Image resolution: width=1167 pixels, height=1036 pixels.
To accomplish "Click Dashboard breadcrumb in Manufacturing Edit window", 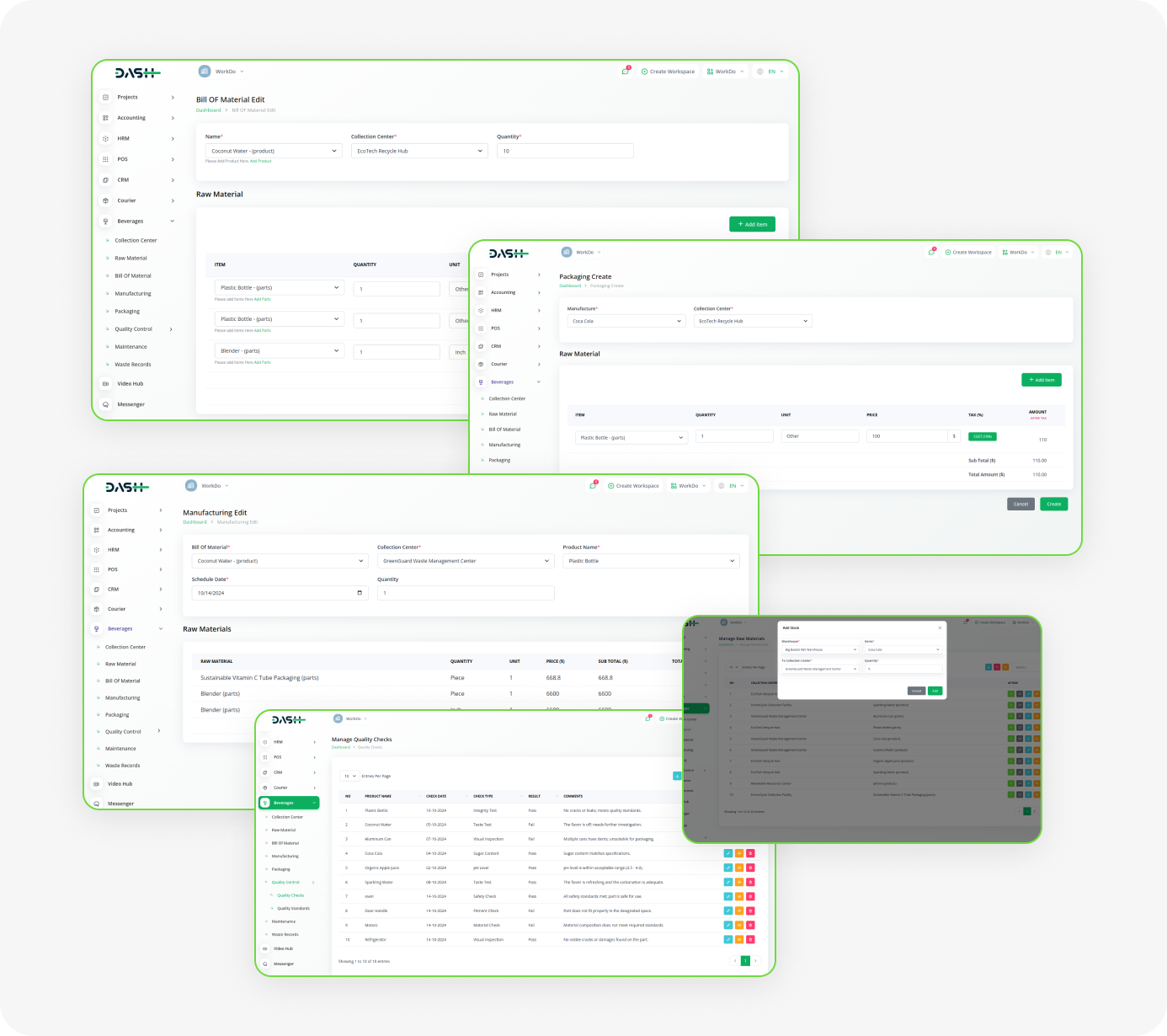I will (194, 522).
